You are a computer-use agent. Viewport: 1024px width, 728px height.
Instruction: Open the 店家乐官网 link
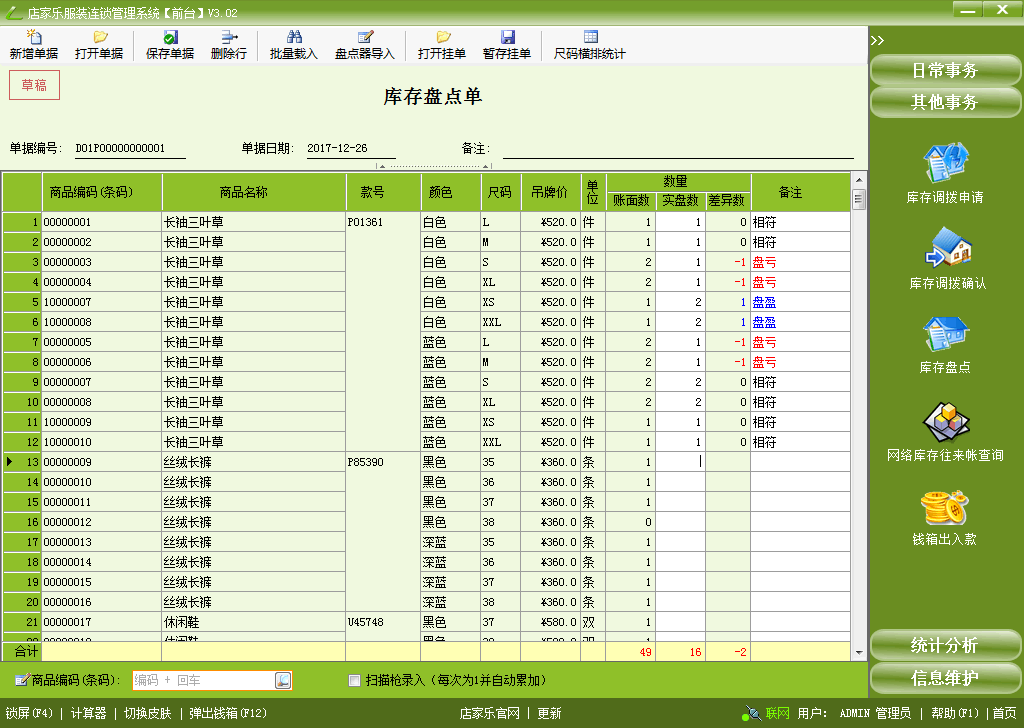490,713
